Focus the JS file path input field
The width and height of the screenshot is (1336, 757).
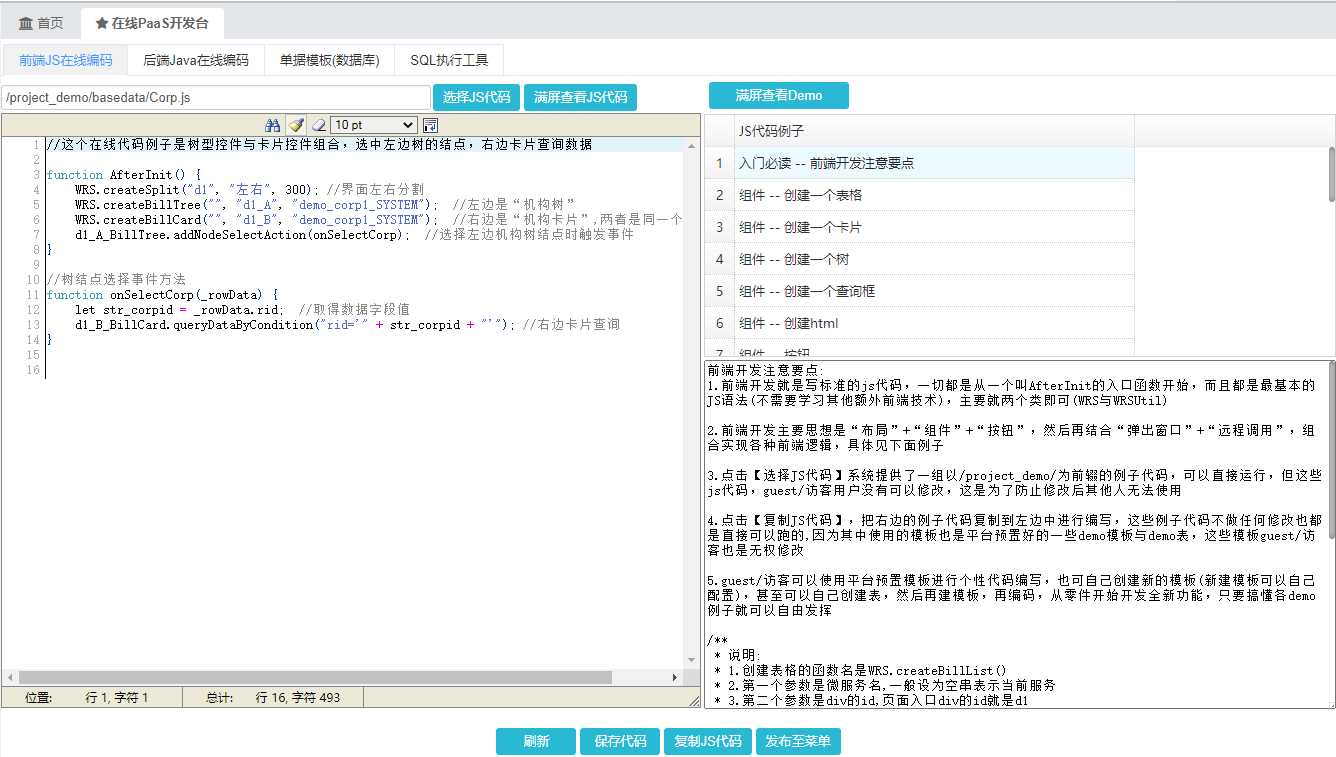[x=216, y=97]
